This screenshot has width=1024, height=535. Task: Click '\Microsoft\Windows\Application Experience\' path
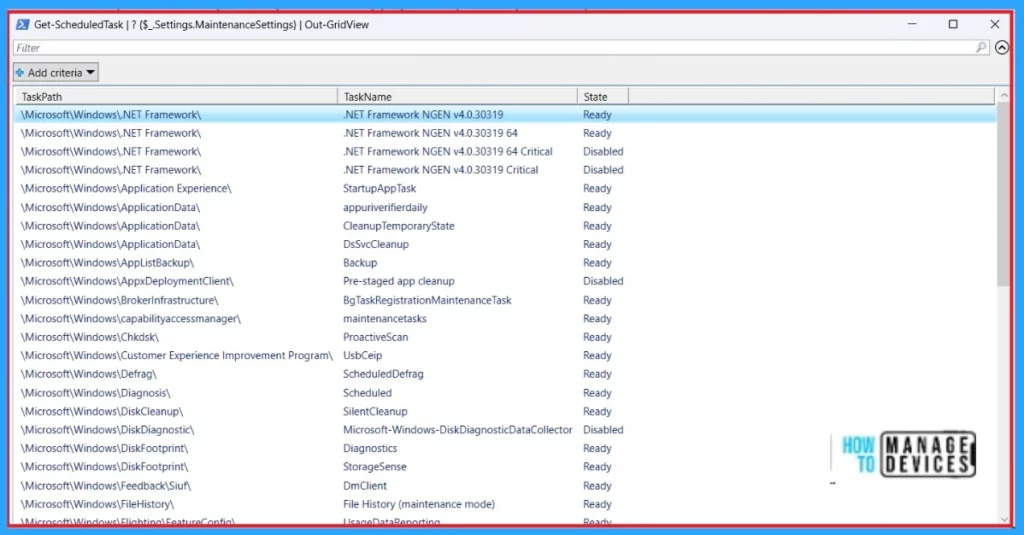pos(126,188)
